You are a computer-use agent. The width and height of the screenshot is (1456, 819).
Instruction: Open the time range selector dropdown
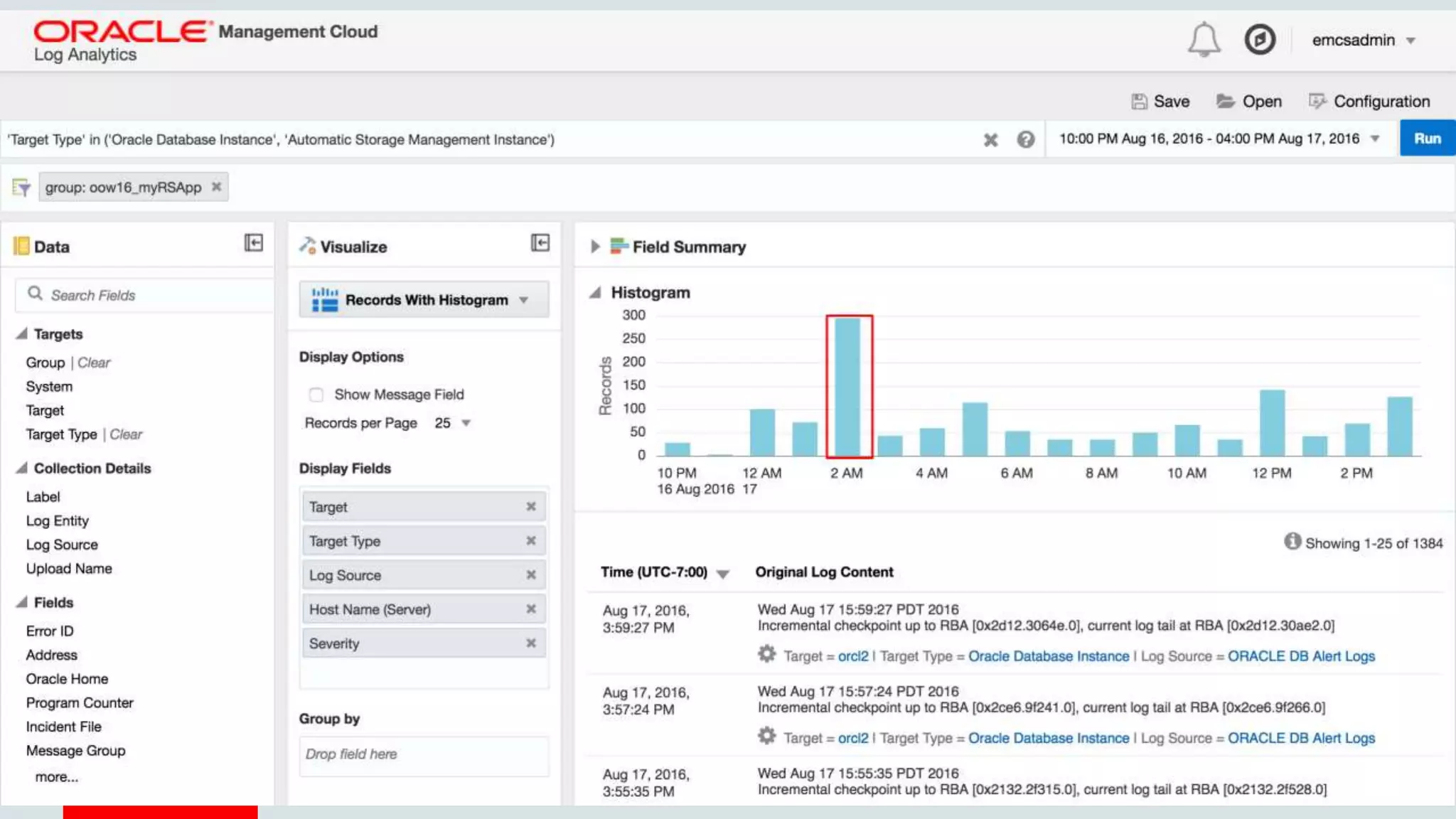tap(1375, 139)
